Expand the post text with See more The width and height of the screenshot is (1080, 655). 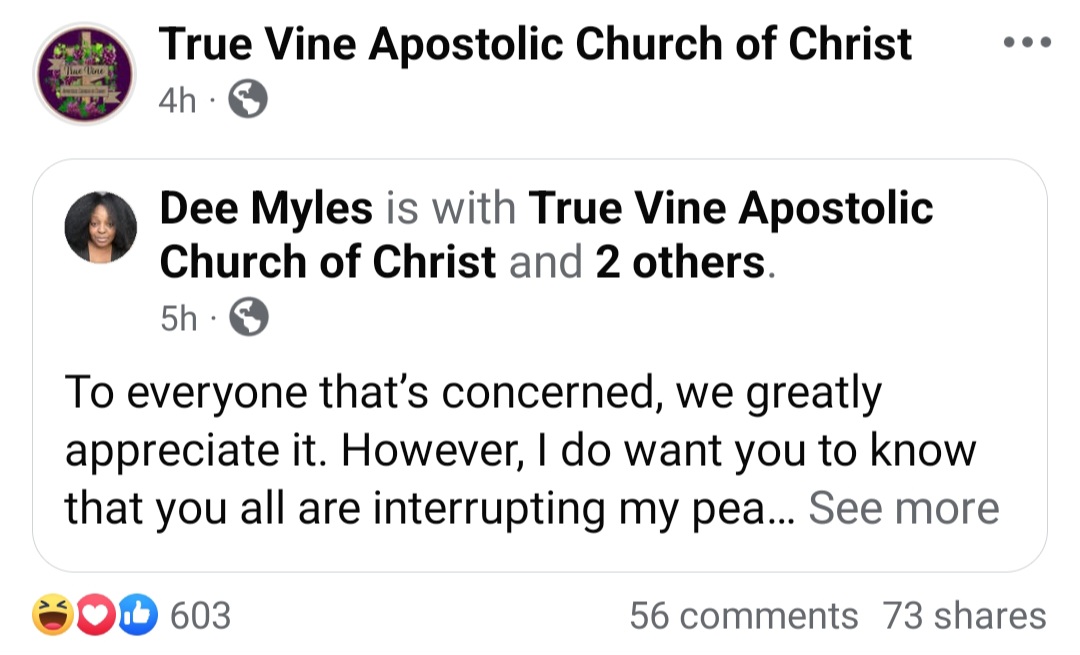[x=903, y=507]
